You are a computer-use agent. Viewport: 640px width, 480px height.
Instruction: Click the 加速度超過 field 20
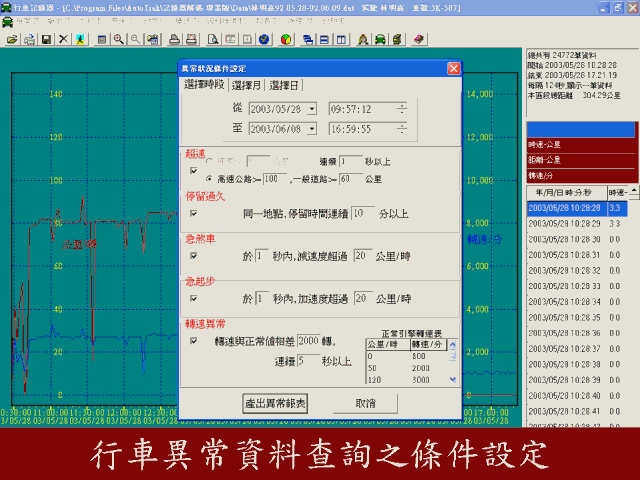(x=363, y=298)
